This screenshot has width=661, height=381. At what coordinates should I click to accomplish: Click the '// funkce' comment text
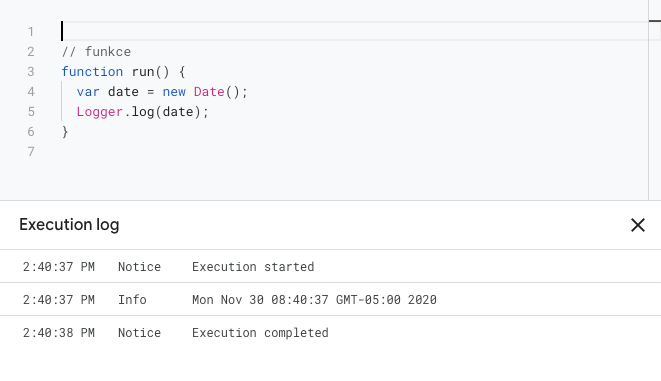[96, 52]
